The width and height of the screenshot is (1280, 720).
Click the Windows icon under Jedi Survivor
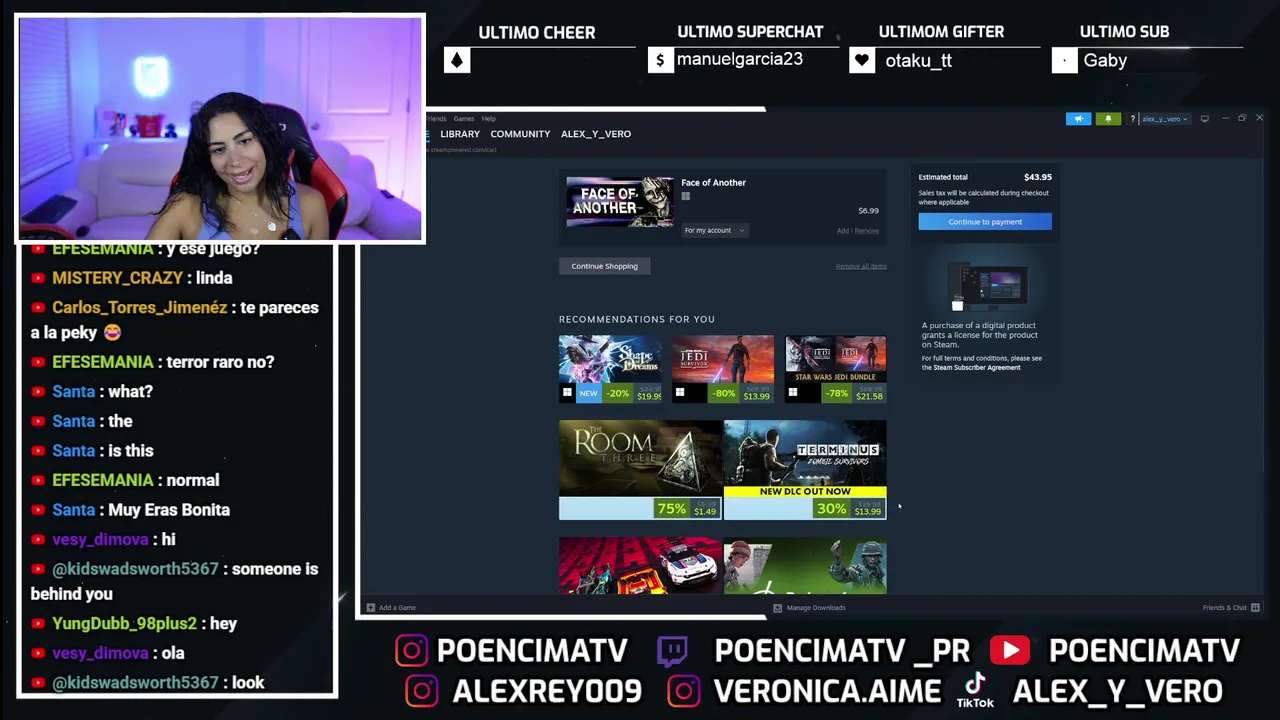pos(680,393)
